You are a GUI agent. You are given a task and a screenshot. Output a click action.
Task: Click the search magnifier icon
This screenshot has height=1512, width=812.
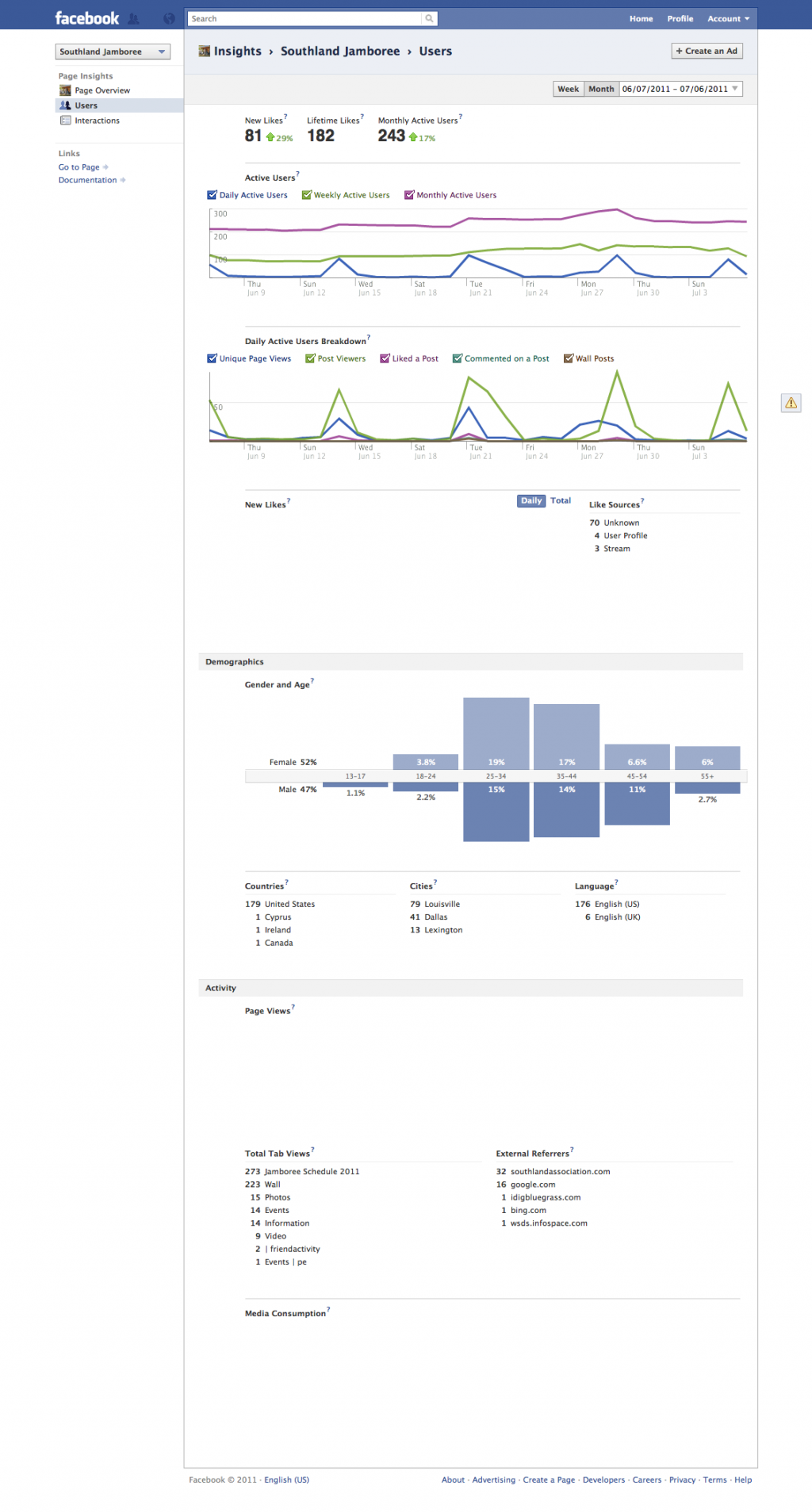point(429,18)
